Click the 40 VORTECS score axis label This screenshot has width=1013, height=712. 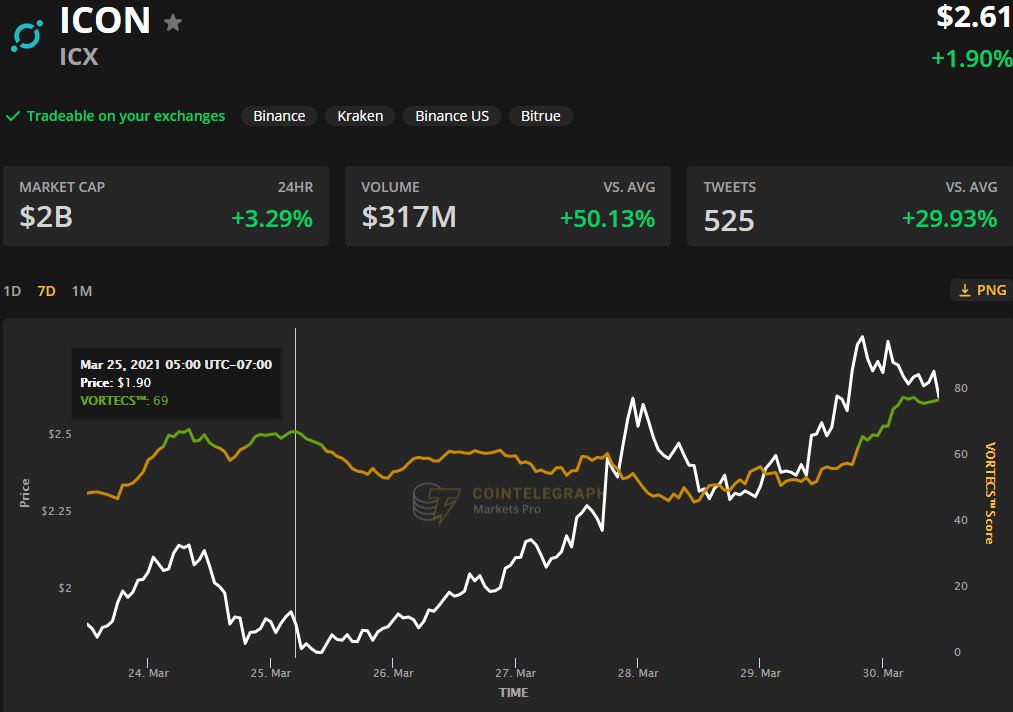point(961,520)
